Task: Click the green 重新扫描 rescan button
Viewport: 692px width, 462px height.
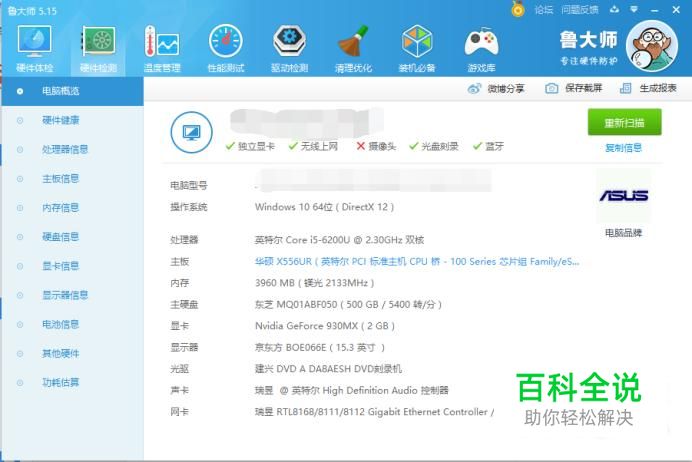Action: click(624, 122)
